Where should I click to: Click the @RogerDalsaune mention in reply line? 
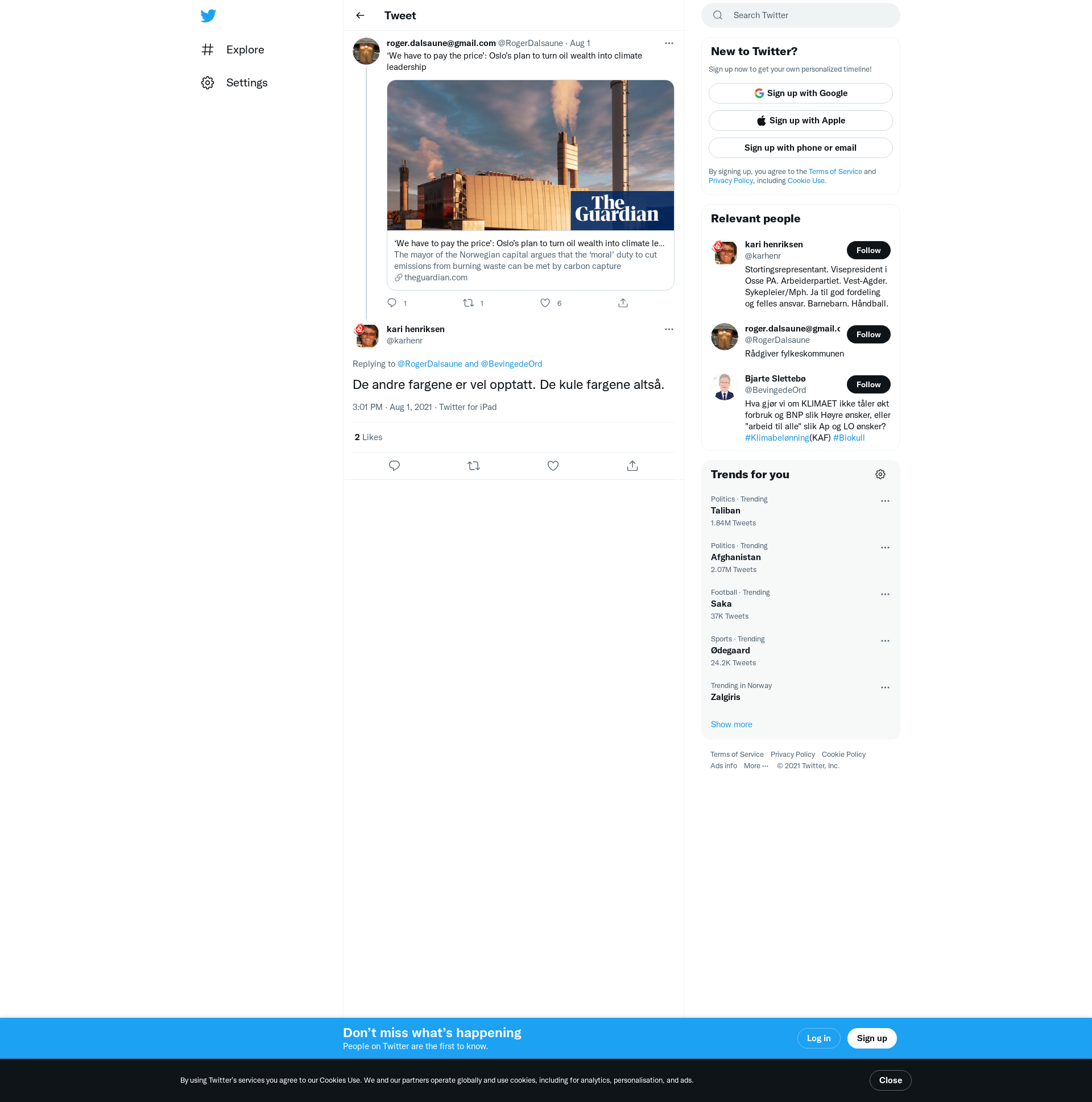click(x=429, y=364)
